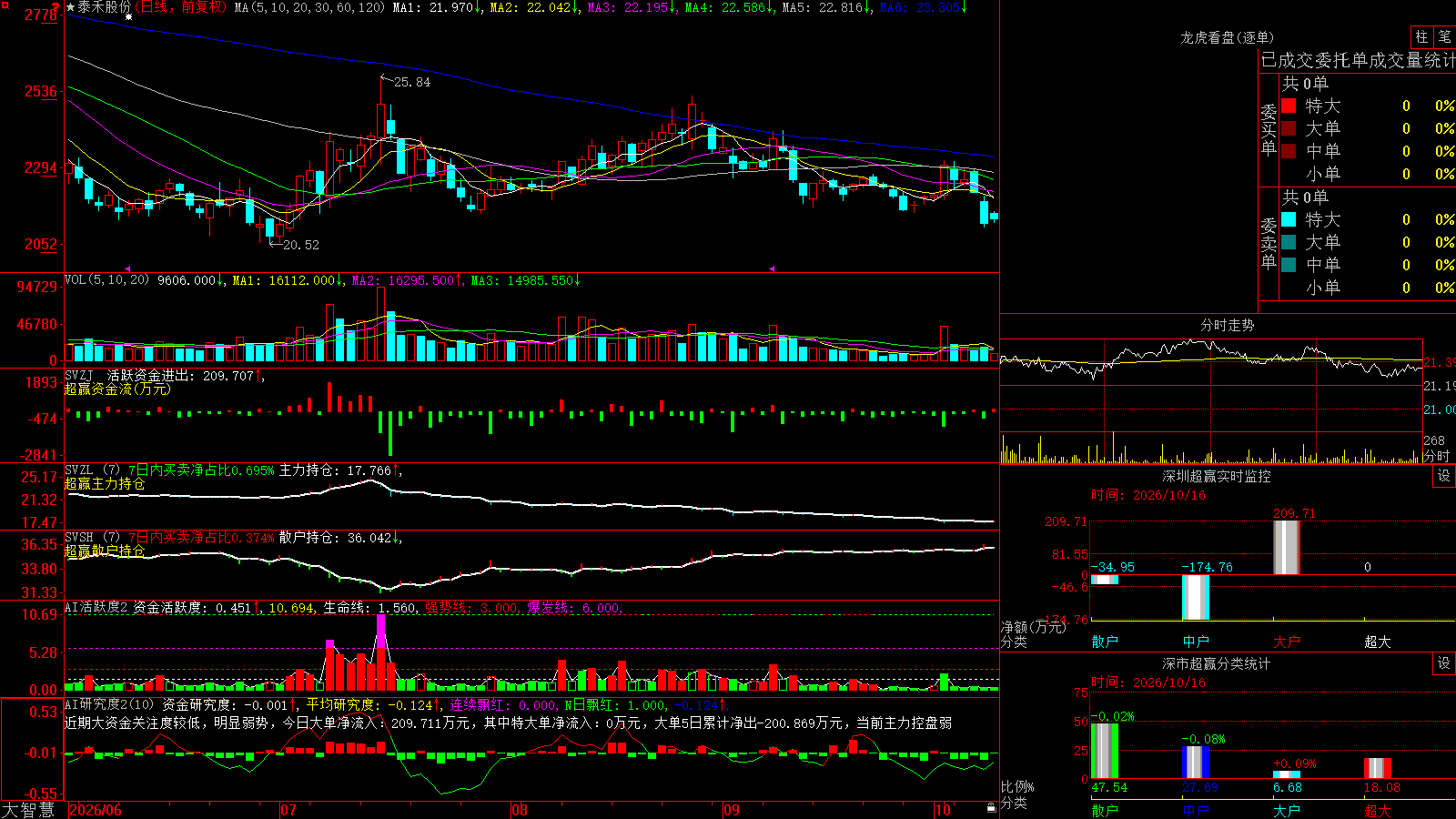This screenshot has height=819, width=1456.
Task: Click the 龙虎看盘(逐单) panel title
Action: point(1227,37)
